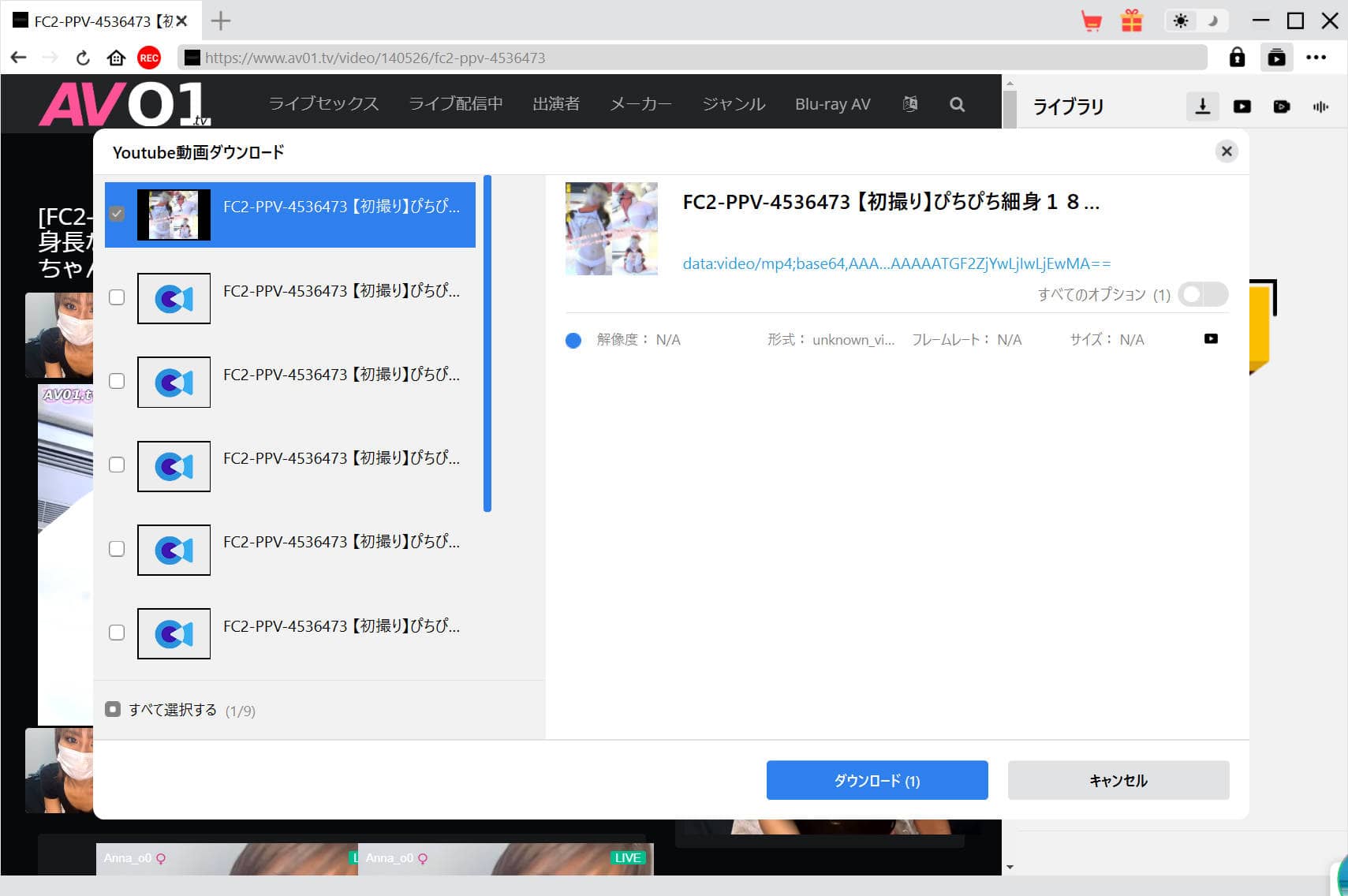Open the ジャンル navigation menu
The width and height of the screenshot is (1348, 896).
(733, 103)
